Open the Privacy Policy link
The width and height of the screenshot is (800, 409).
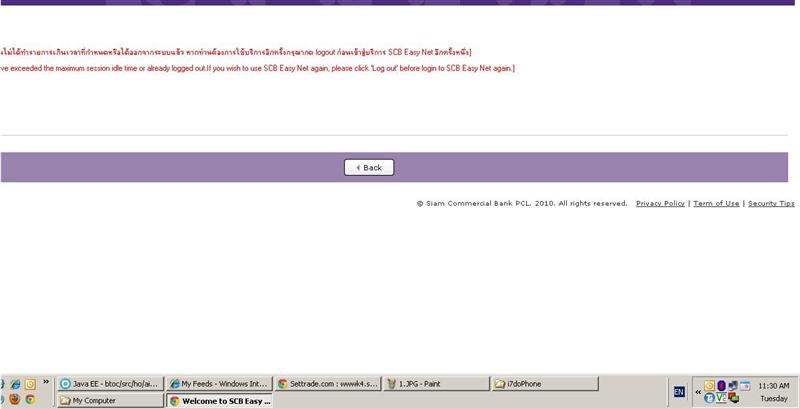pos(660,203)
